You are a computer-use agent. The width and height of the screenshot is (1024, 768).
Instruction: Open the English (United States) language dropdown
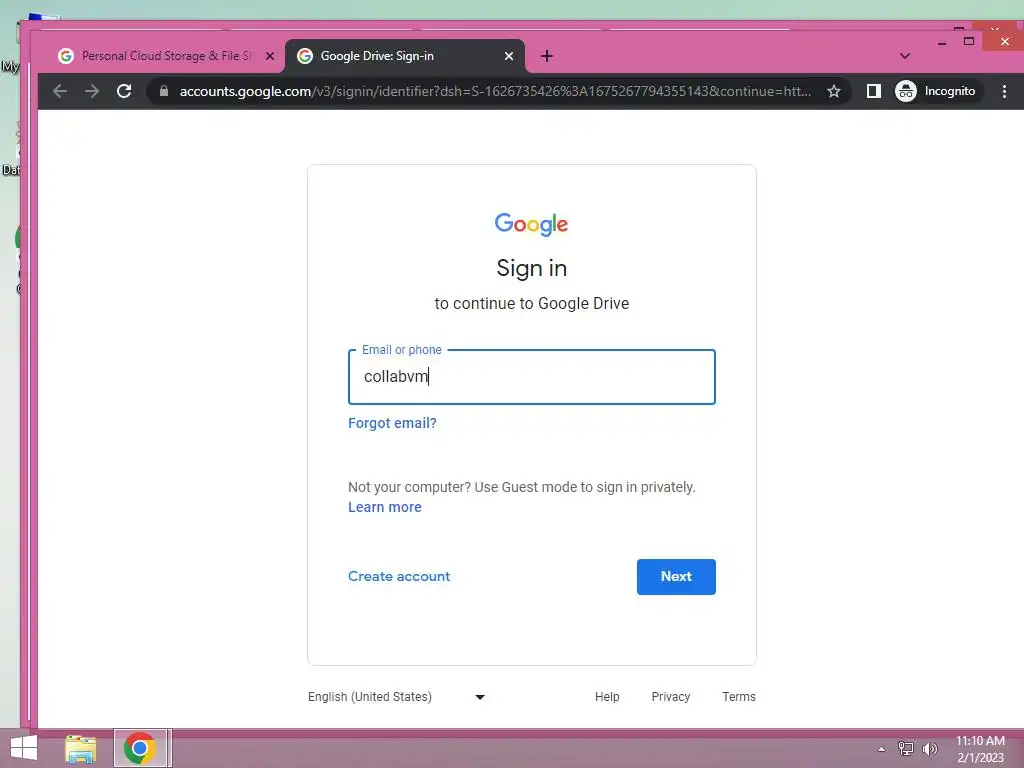point(396,697)
